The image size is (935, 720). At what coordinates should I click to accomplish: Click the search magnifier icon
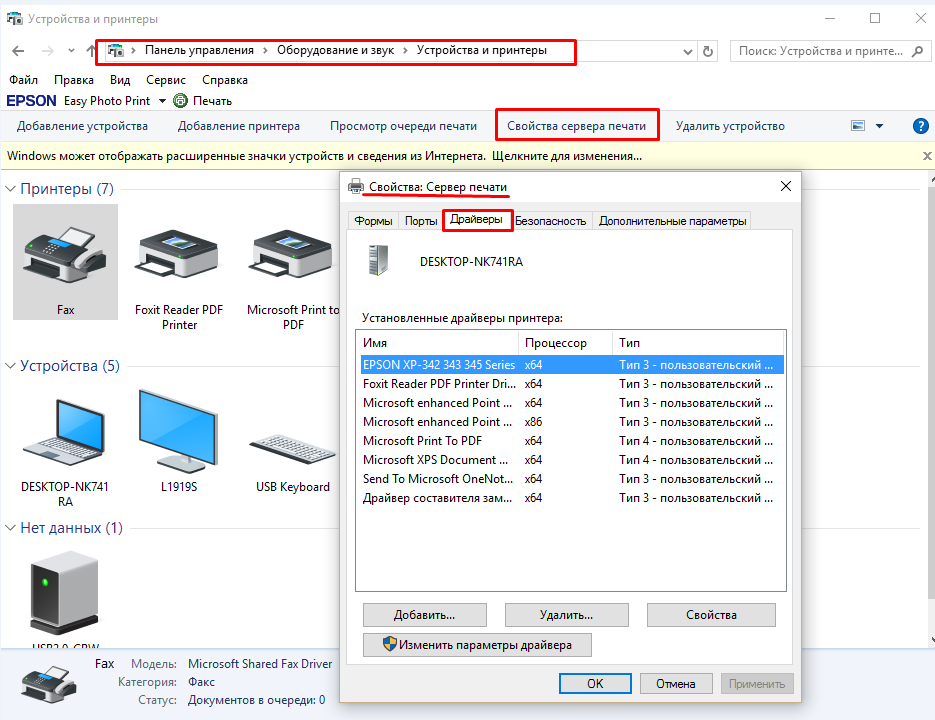click(918, 51)
